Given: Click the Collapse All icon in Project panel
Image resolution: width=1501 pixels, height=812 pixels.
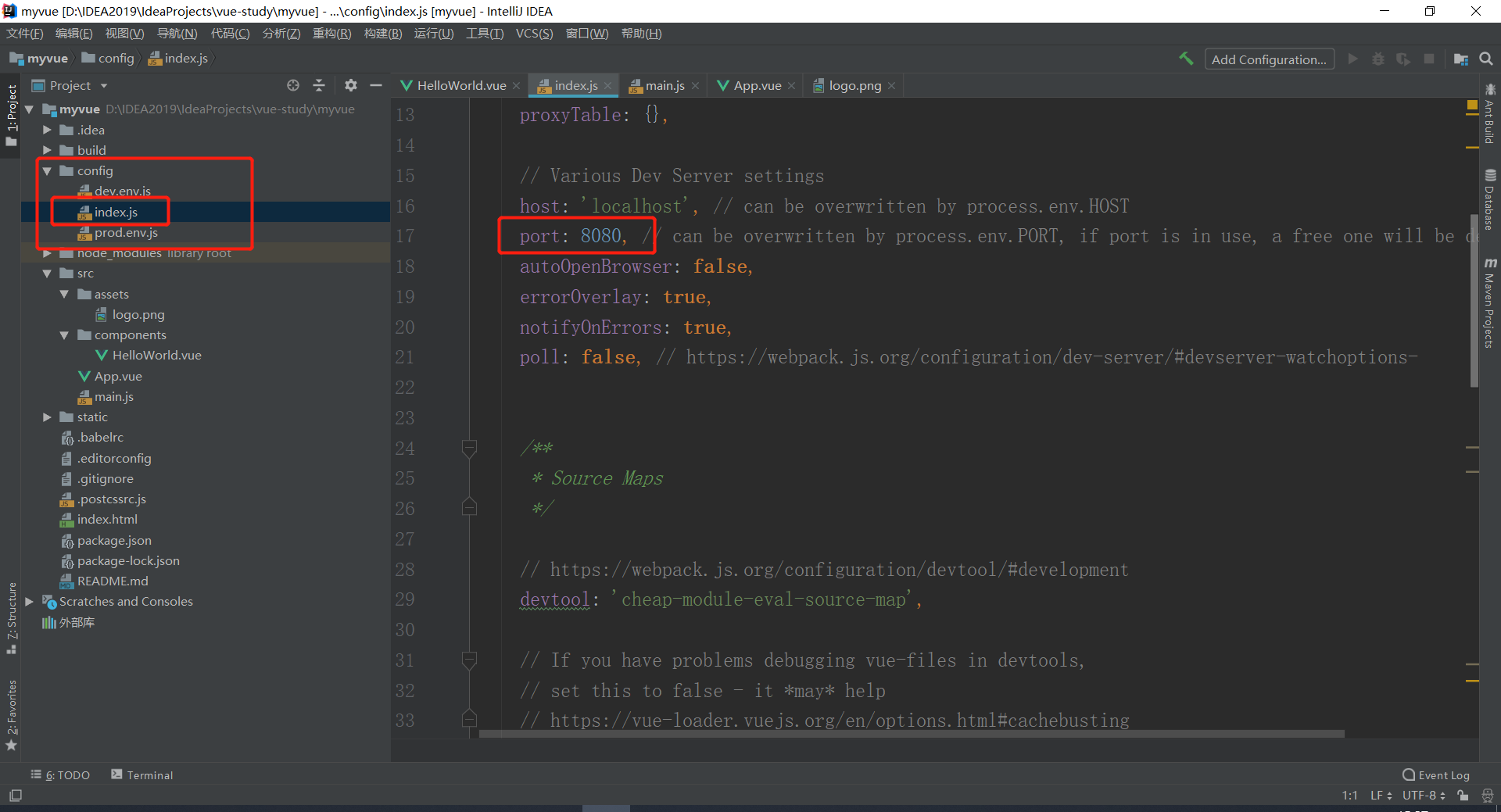Looking at the screenshot, I should [319, 85].
